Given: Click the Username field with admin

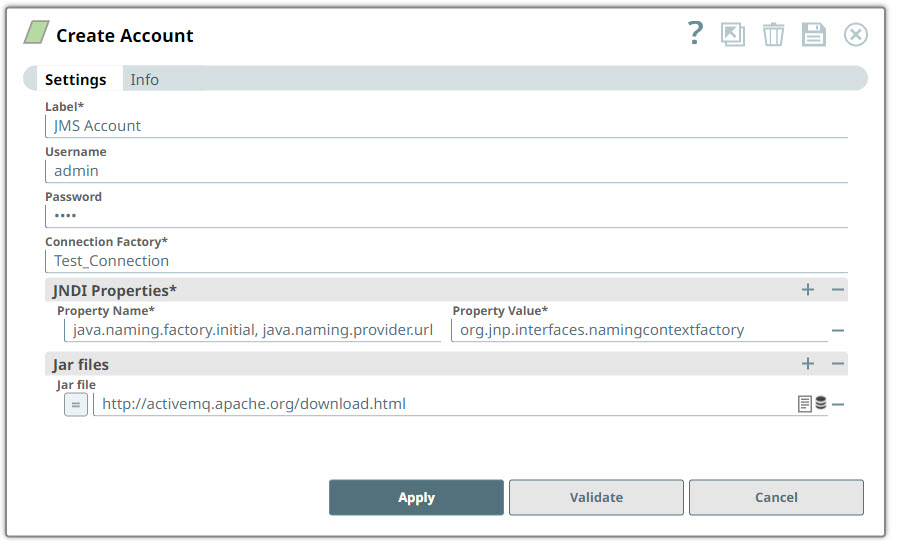Looking at the screenshot, I should [x=446, y=171].
